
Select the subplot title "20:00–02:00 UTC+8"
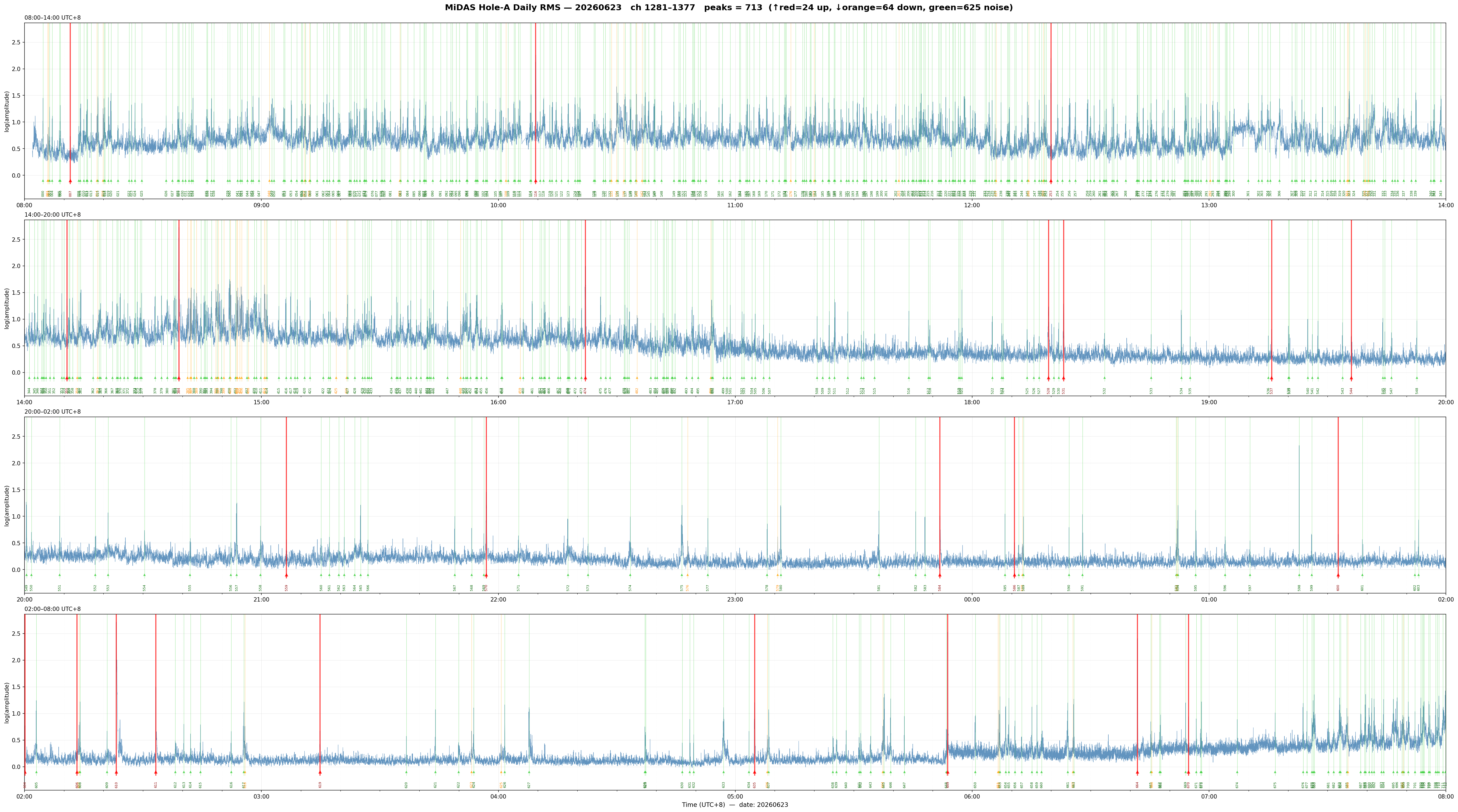[53, 412]
